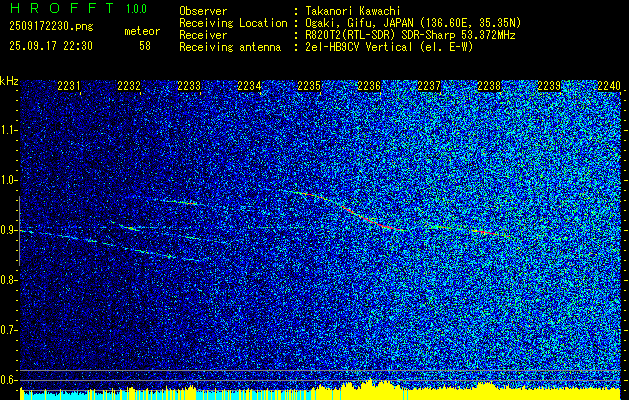629x400 pixels.
Task: Click the Receiving Location label
Action: pyautogui.click(x=233, y=23)
